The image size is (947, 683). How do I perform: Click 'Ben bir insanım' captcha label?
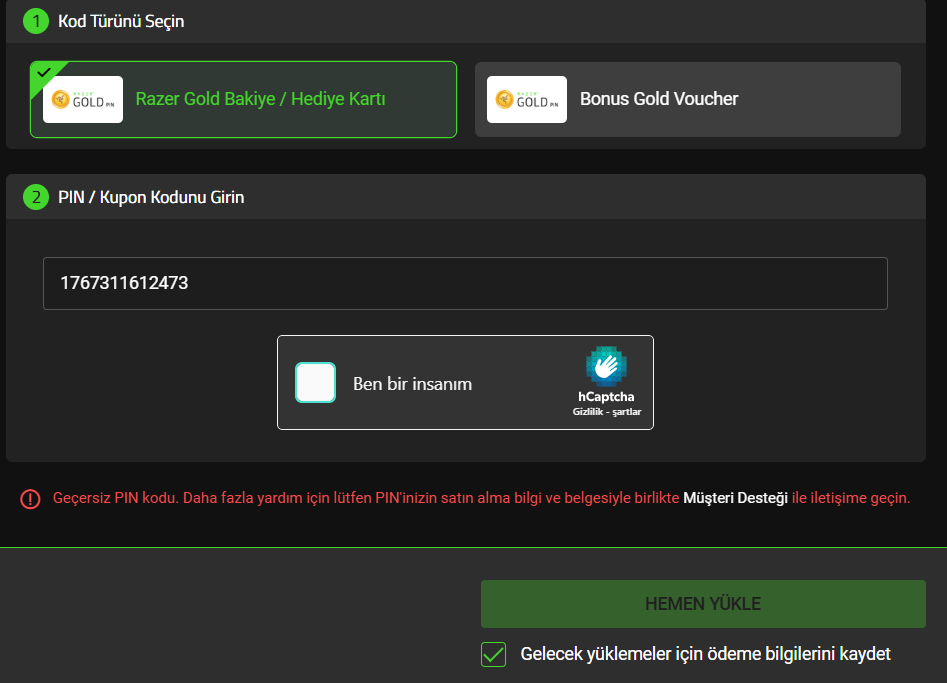coord(413,384)
